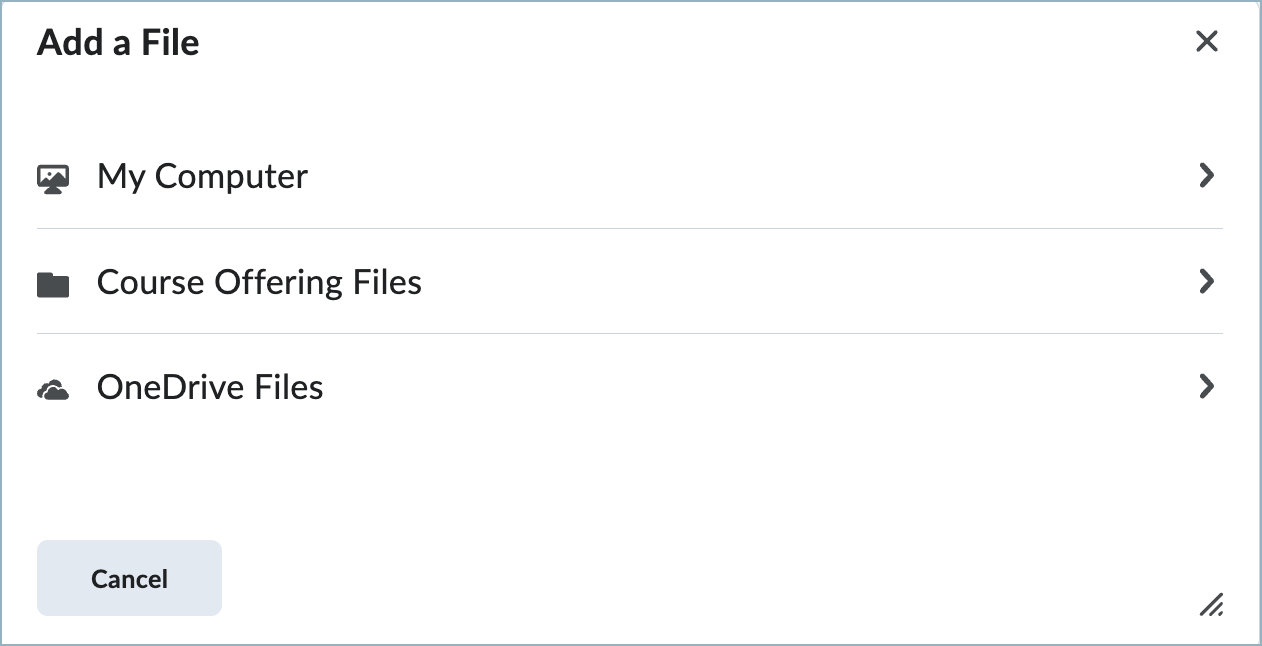Click the chevron next to Course Offering Files

pyautogui.click(x=1207, y=282)
